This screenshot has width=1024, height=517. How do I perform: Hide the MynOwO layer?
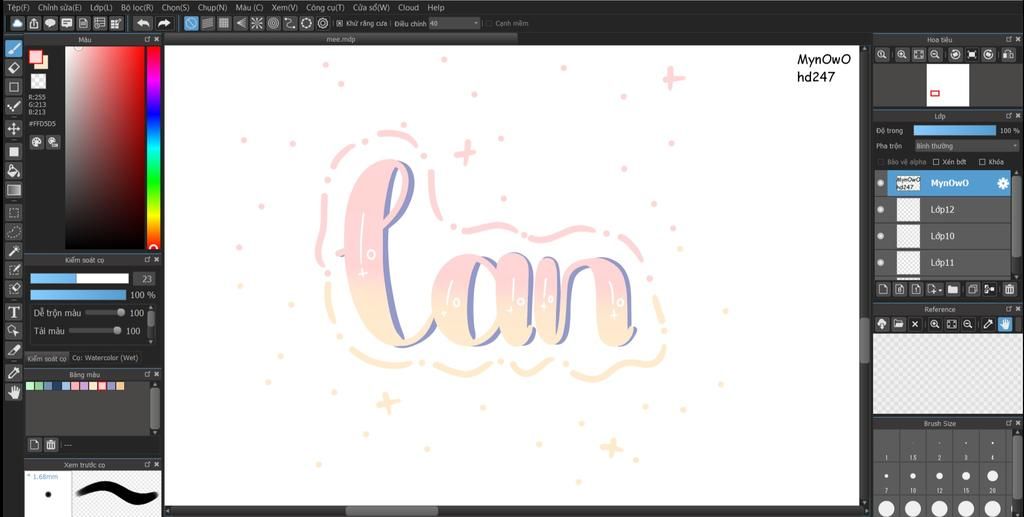click(881, 183)
